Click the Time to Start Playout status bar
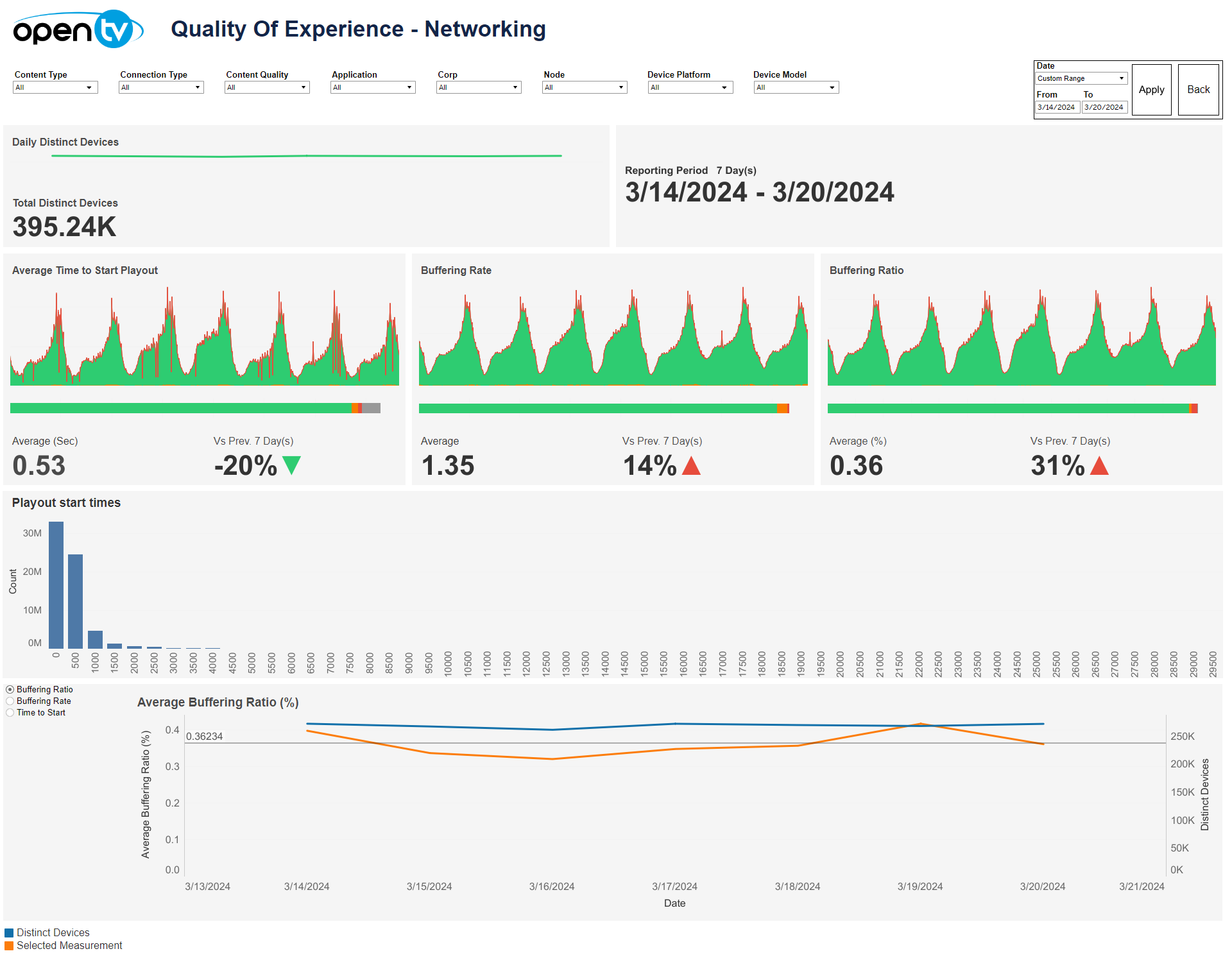 click(x=195, y=408)
